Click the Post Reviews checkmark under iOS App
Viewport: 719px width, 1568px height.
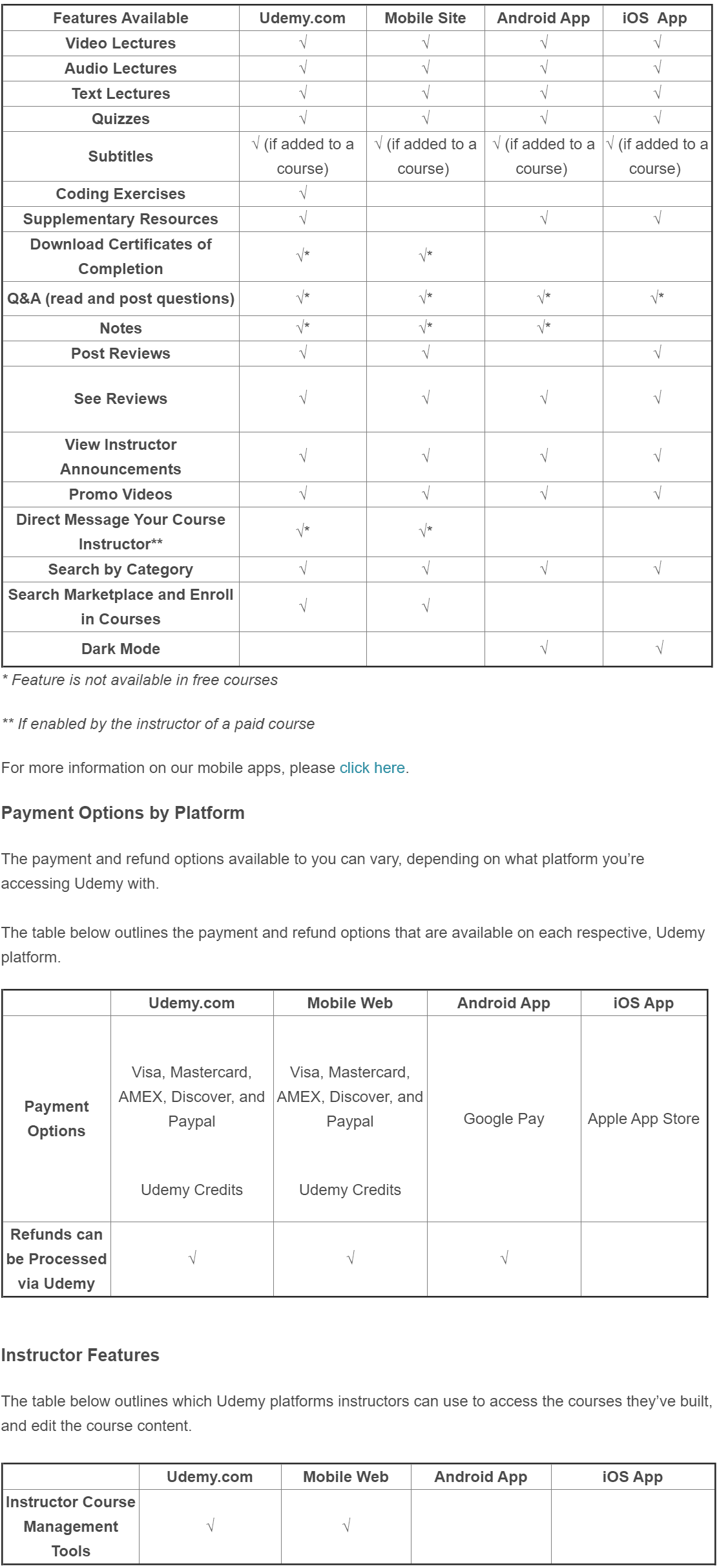[x=657, y=353]
